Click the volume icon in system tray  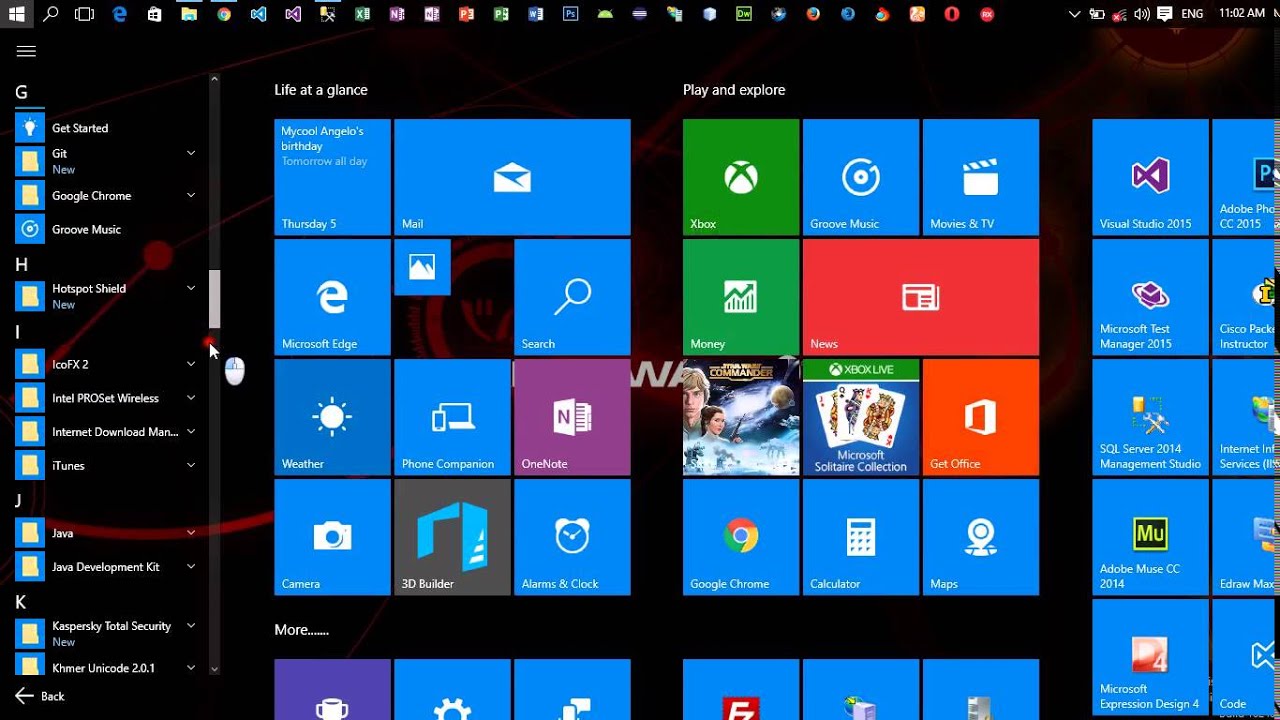coord(1142,14)
